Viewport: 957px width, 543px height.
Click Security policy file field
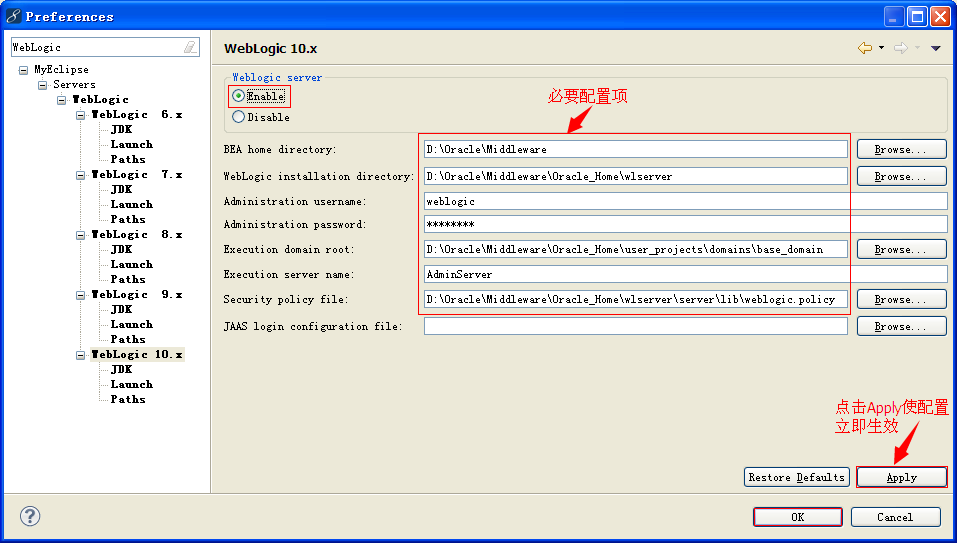[635, 299]
